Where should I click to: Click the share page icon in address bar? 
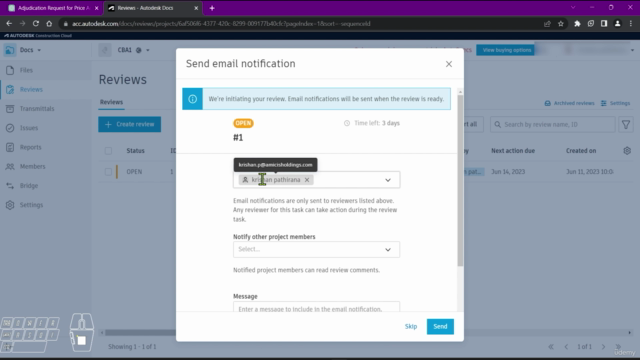pos(547,24)
